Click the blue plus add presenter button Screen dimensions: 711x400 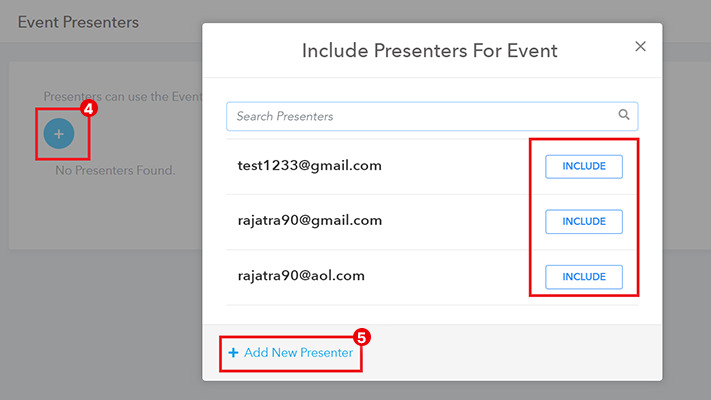click(58, 133)
